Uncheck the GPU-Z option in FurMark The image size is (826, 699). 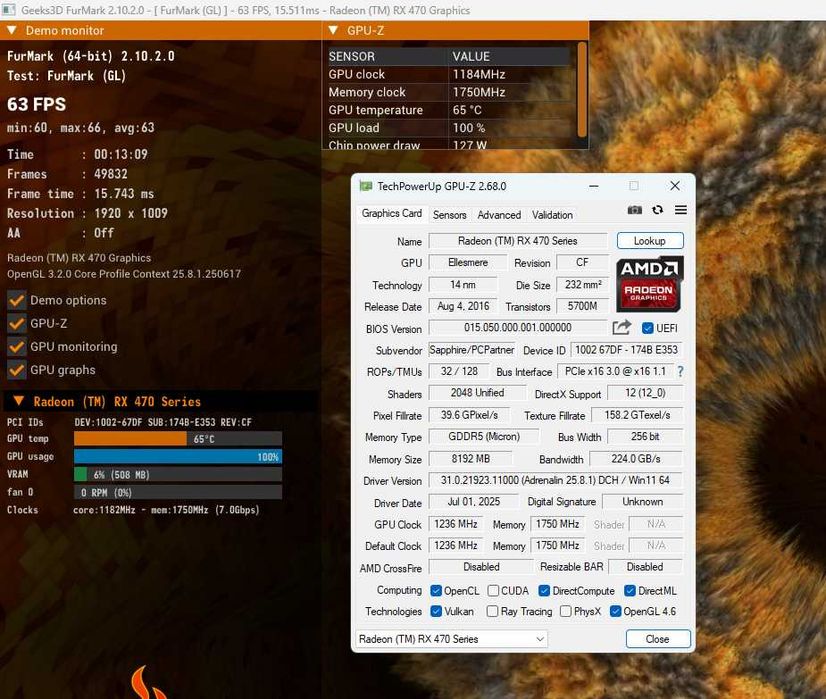click(x=17, y=323)
